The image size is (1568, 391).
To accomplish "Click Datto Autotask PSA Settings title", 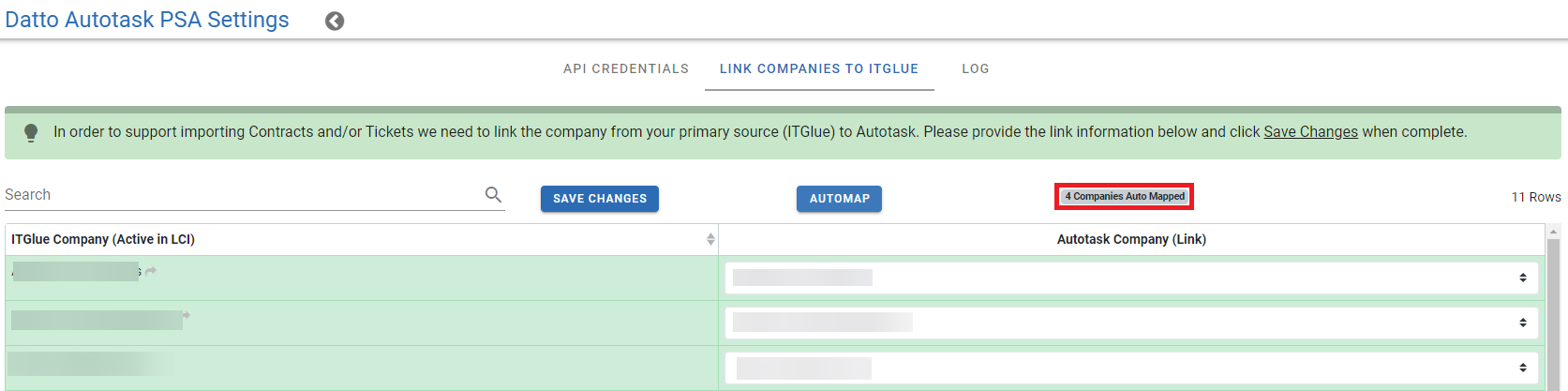I will (x=147, y=20).
